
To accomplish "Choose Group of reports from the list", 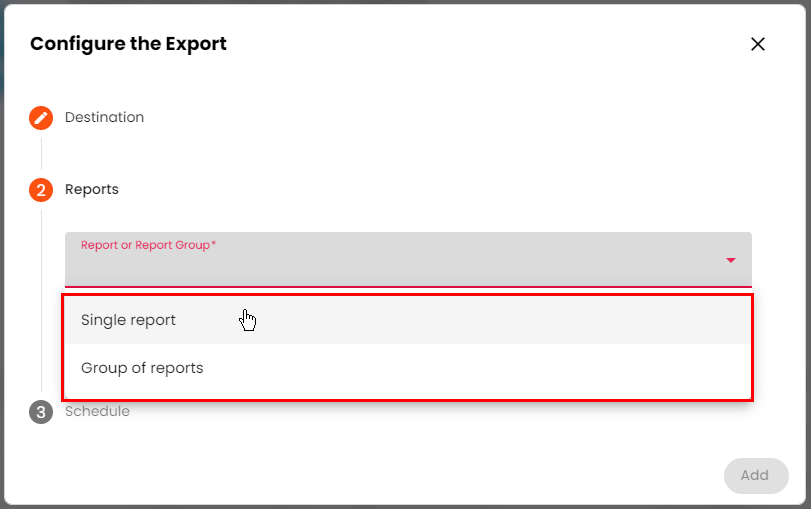I will pos(142,368).
